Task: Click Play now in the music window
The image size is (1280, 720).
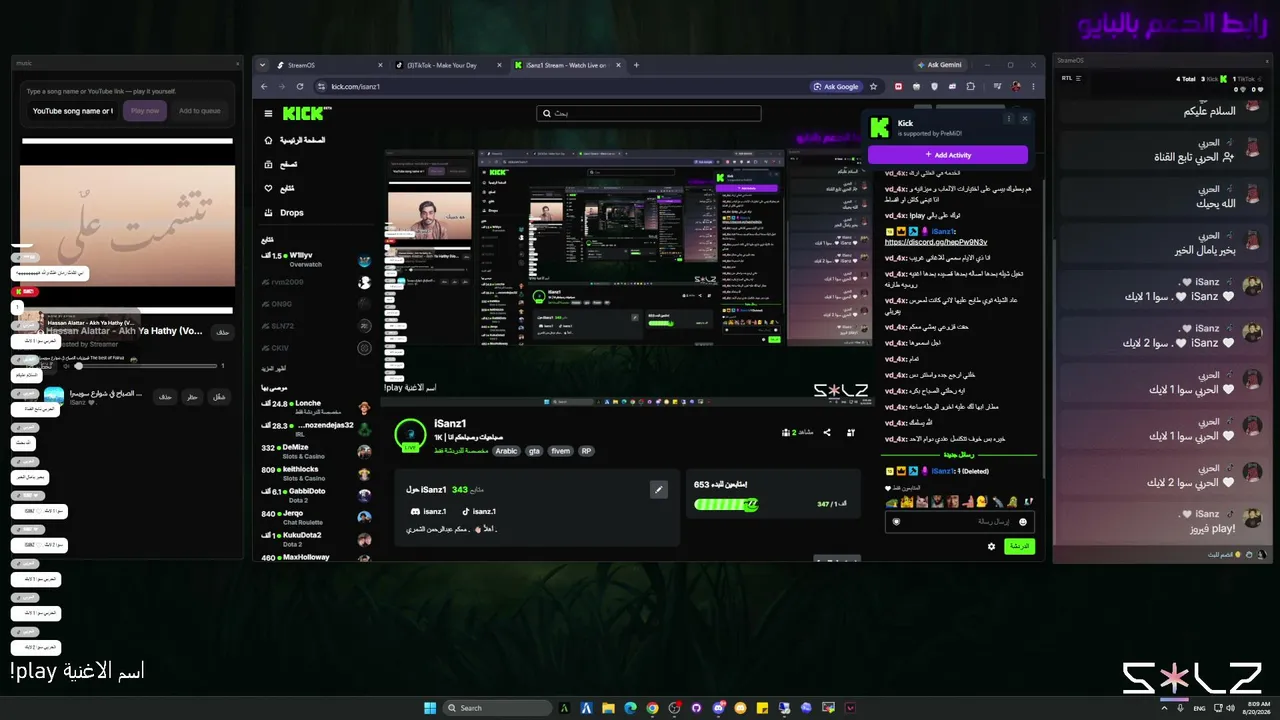Action: tap(145, 111)
